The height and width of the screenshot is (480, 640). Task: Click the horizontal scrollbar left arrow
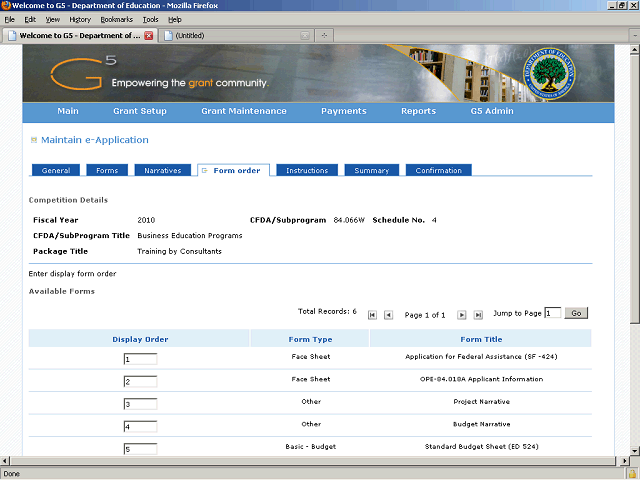(x=4, y=461)
